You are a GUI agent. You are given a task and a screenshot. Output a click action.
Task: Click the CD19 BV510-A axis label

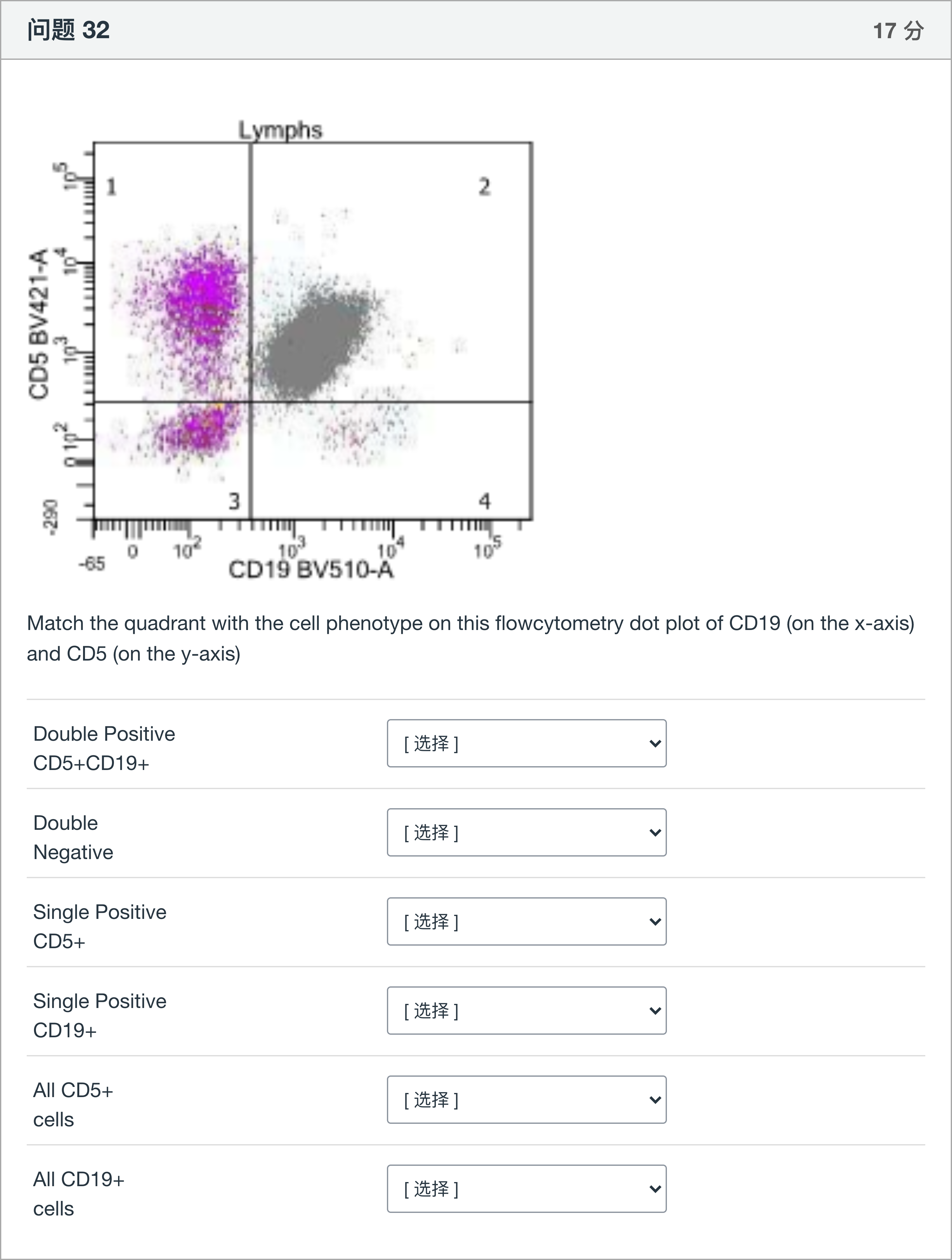(311, 570)
